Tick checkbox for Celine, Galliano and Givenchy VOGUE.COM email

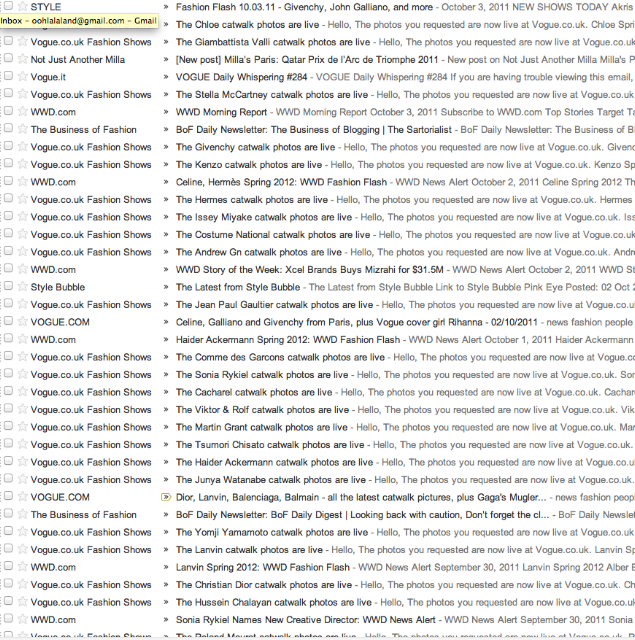[8, 321]
